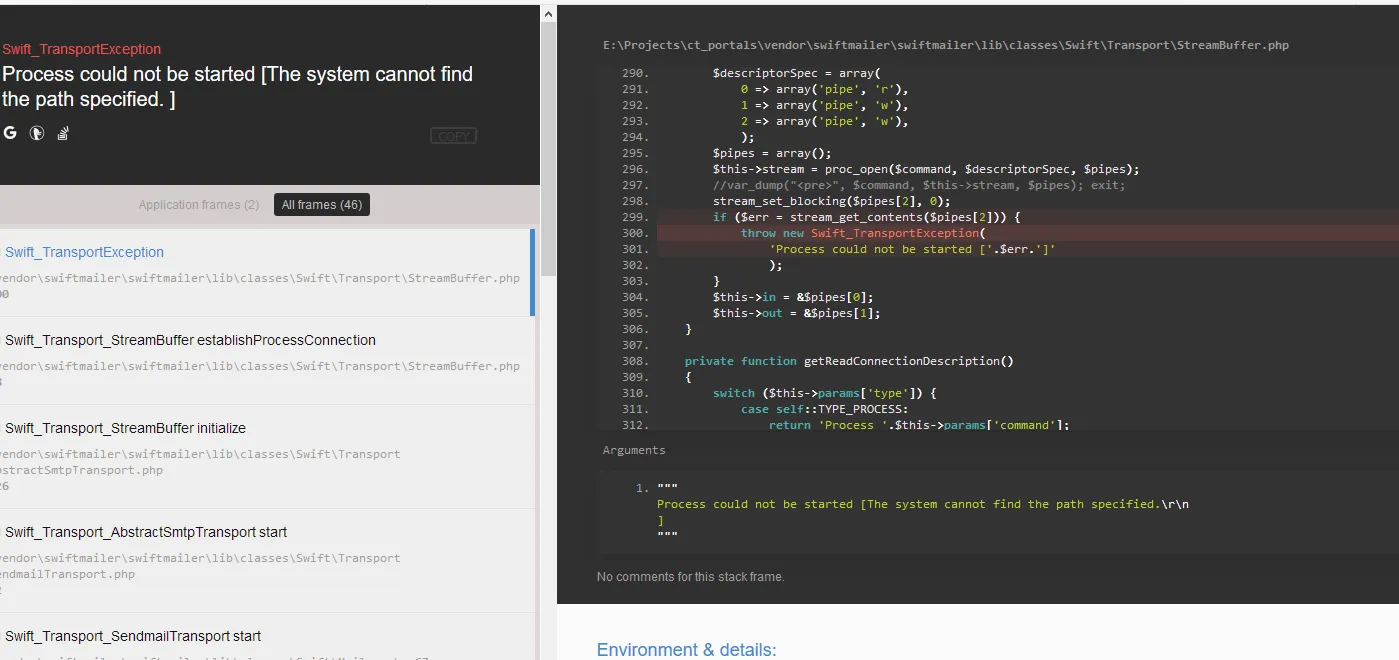This screenshot has height=660, width=1399.
Task: Search the error on Stack Overflow icon
Action: coord(63,133)
